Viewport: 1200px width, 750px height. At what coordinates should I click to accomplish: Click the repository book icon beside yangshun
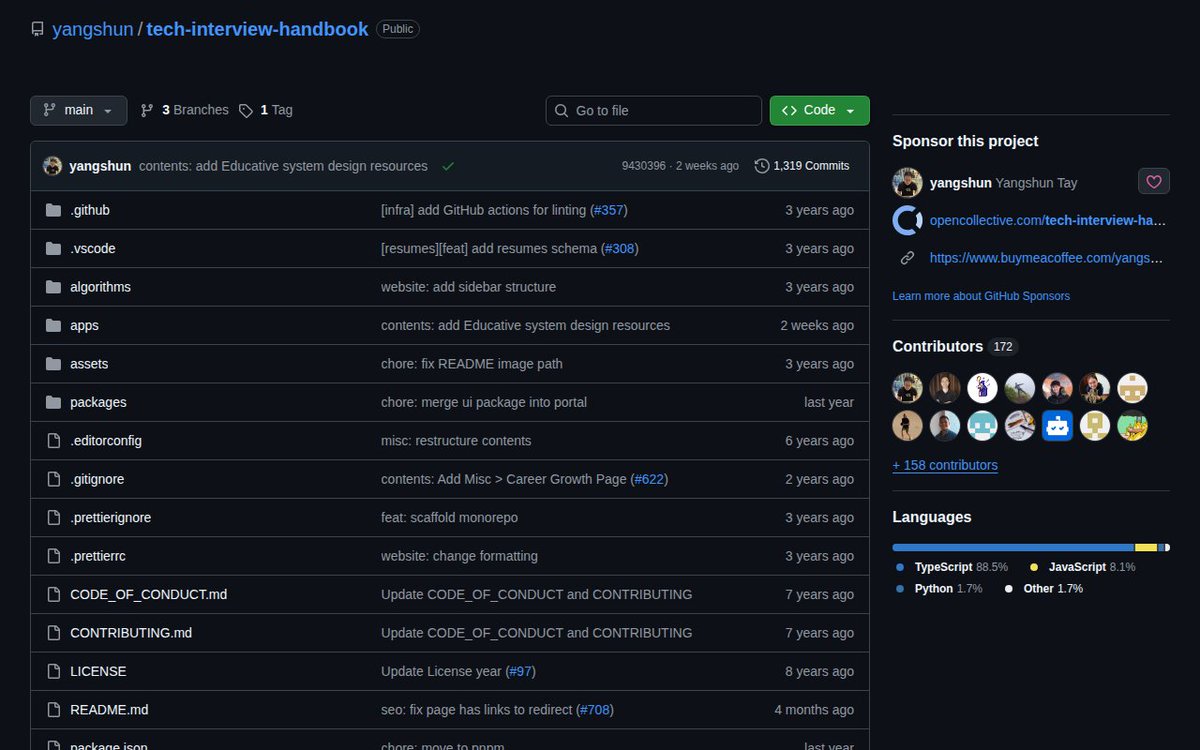click(38, 29)
